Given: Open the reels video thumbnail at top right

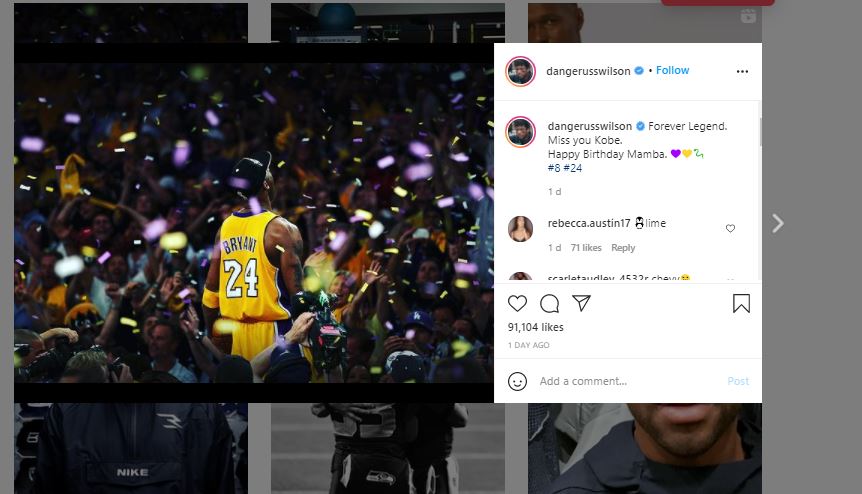Looking at the screenshot, I should tap(645, 23).
